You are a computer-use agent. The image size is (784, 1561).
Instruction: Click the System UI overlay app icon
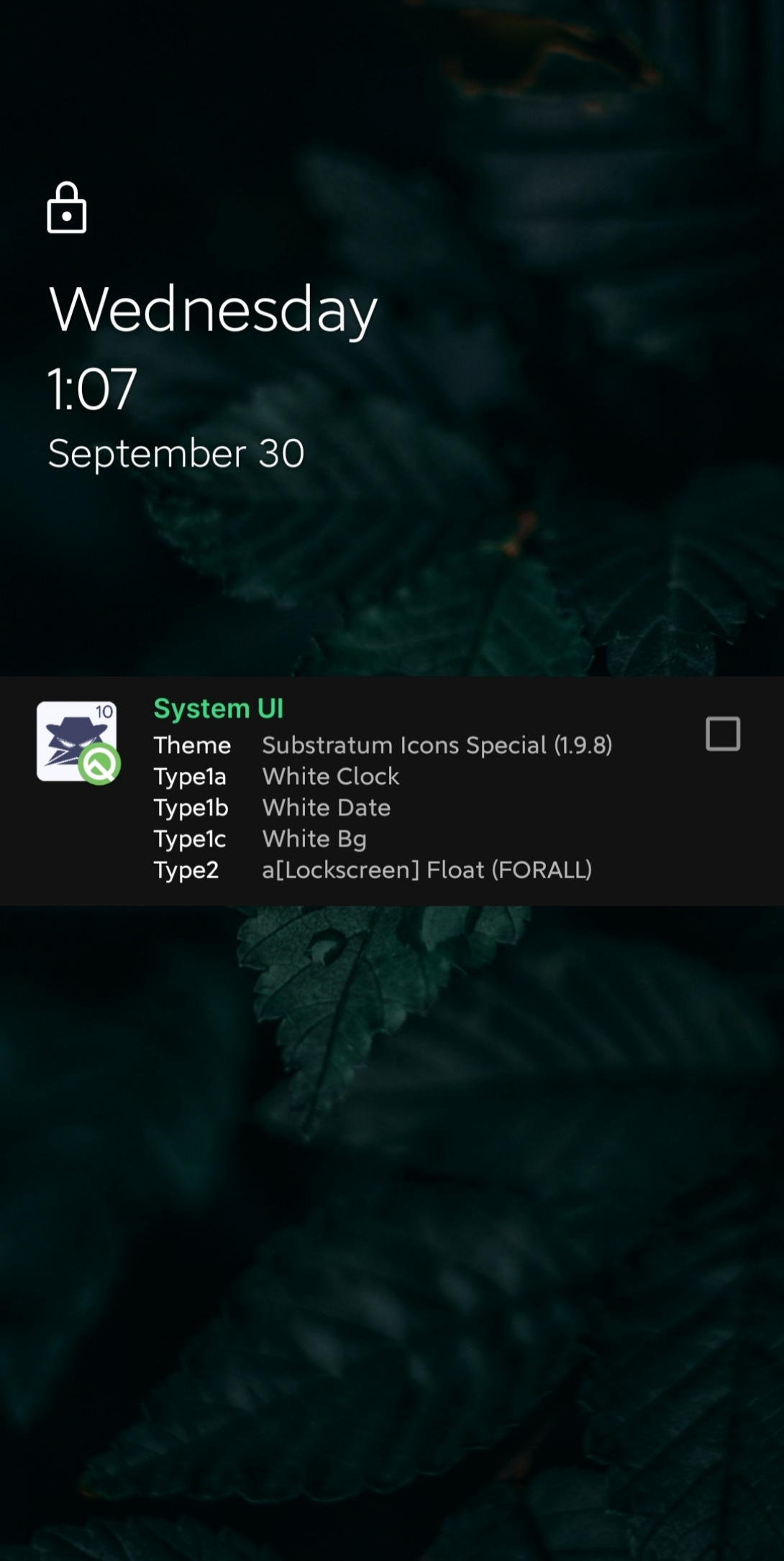(x=78, y=742)
